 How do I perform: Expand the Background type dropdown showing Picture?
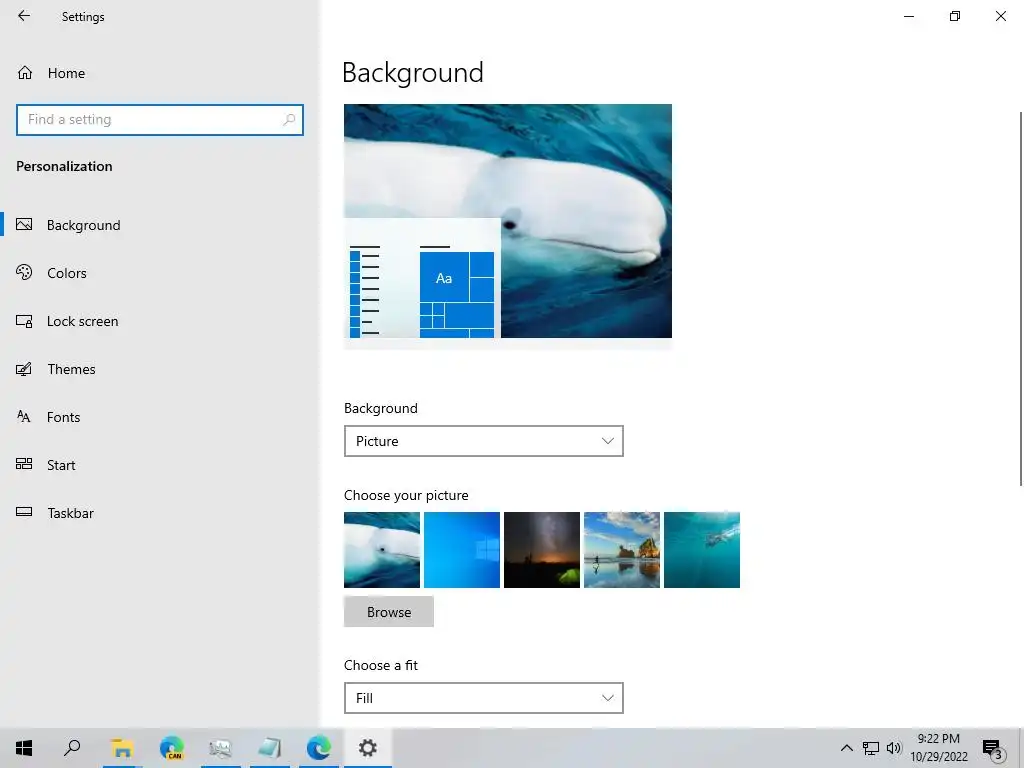point(483,441)
